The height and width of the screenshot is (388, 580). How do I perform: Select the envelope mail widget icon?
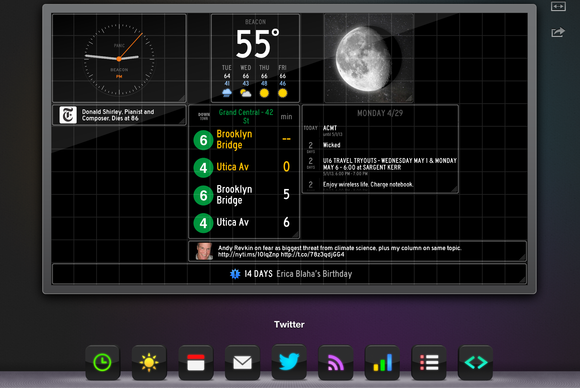(242, 362)
